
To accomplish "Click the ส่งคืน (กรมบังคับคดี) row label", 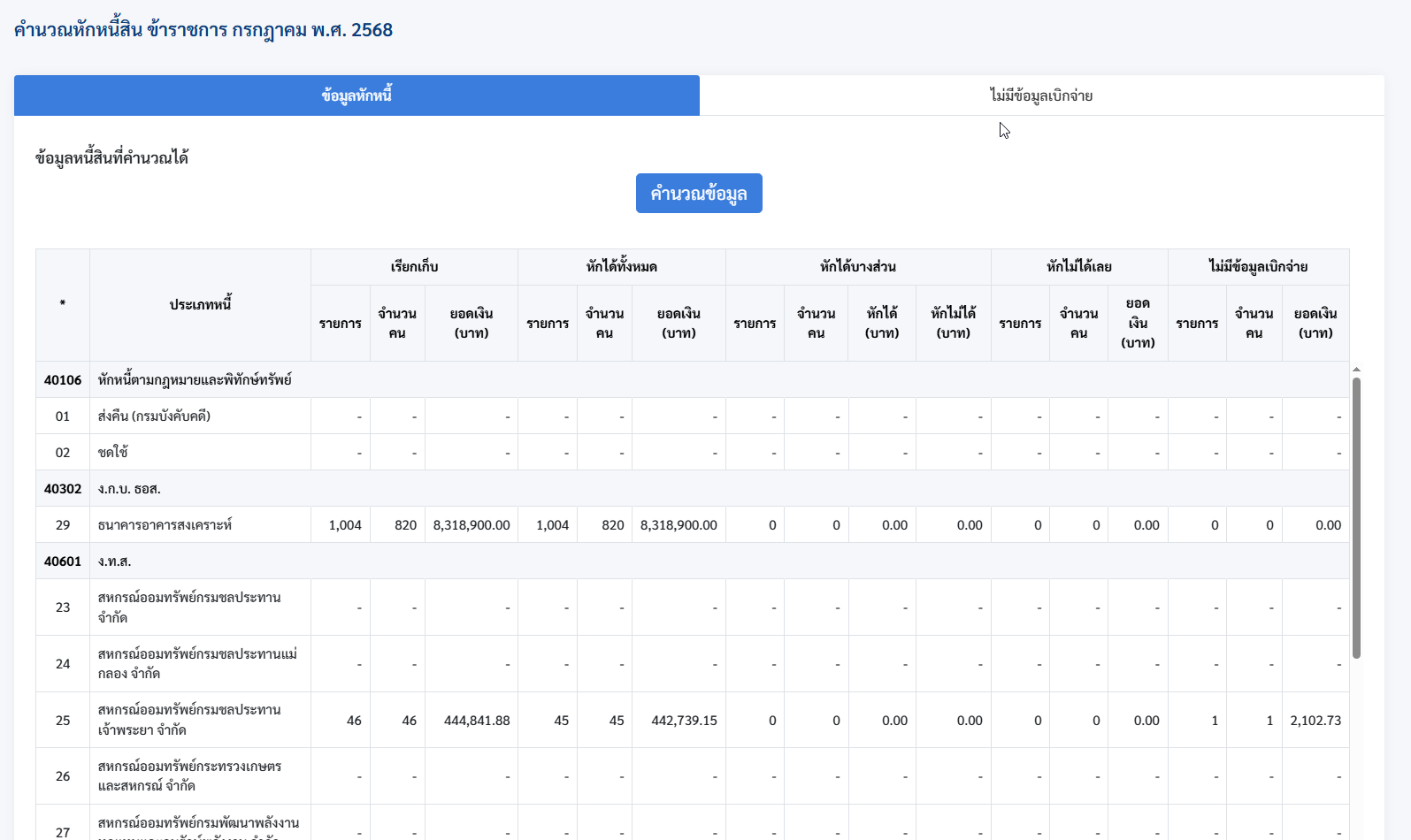I will point(154,416).
